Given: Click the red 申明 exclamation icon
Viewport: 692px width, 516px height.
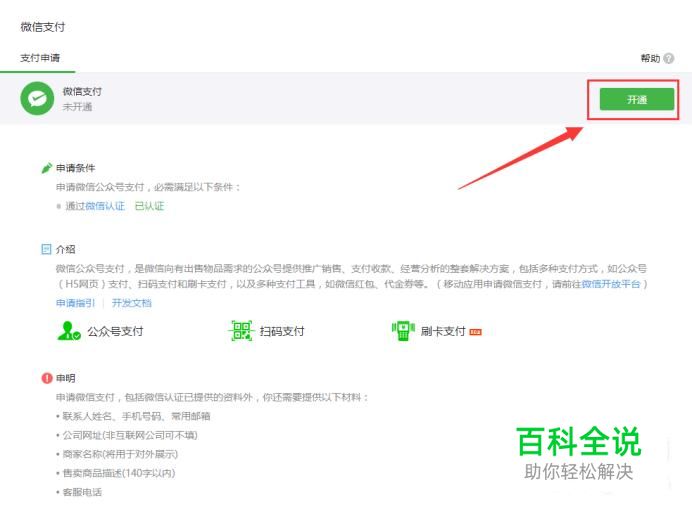Looking at the screenshot, I should point(47,378).
